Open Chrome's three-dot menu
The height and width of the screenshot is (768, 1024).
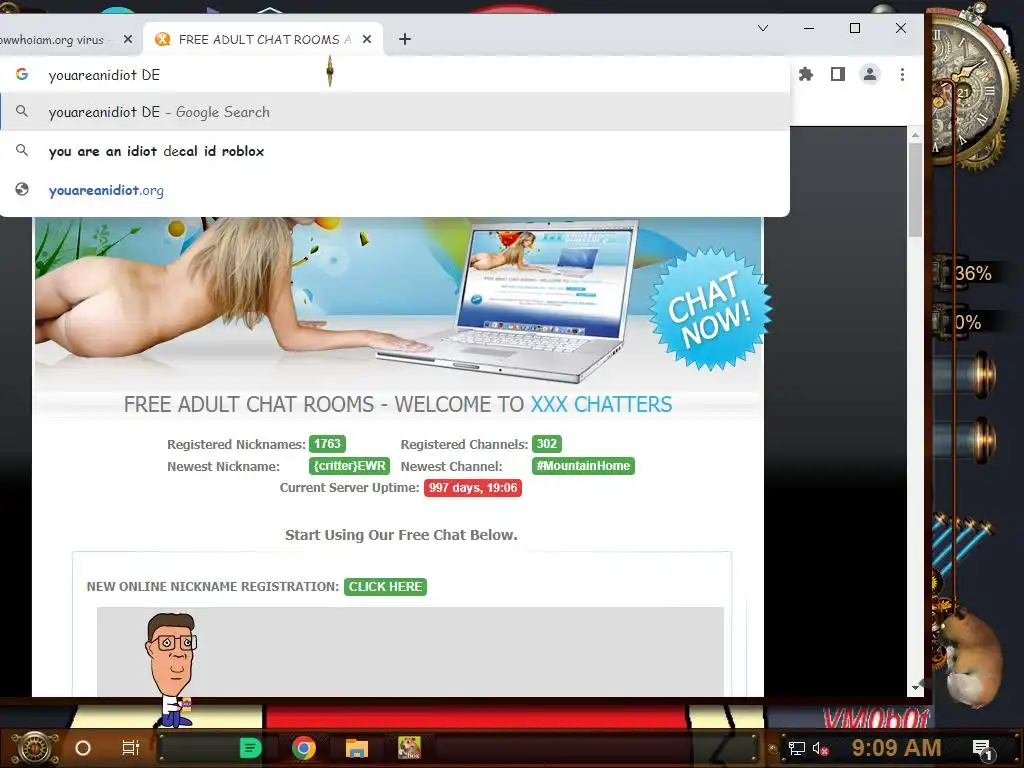tap(903, 74)
